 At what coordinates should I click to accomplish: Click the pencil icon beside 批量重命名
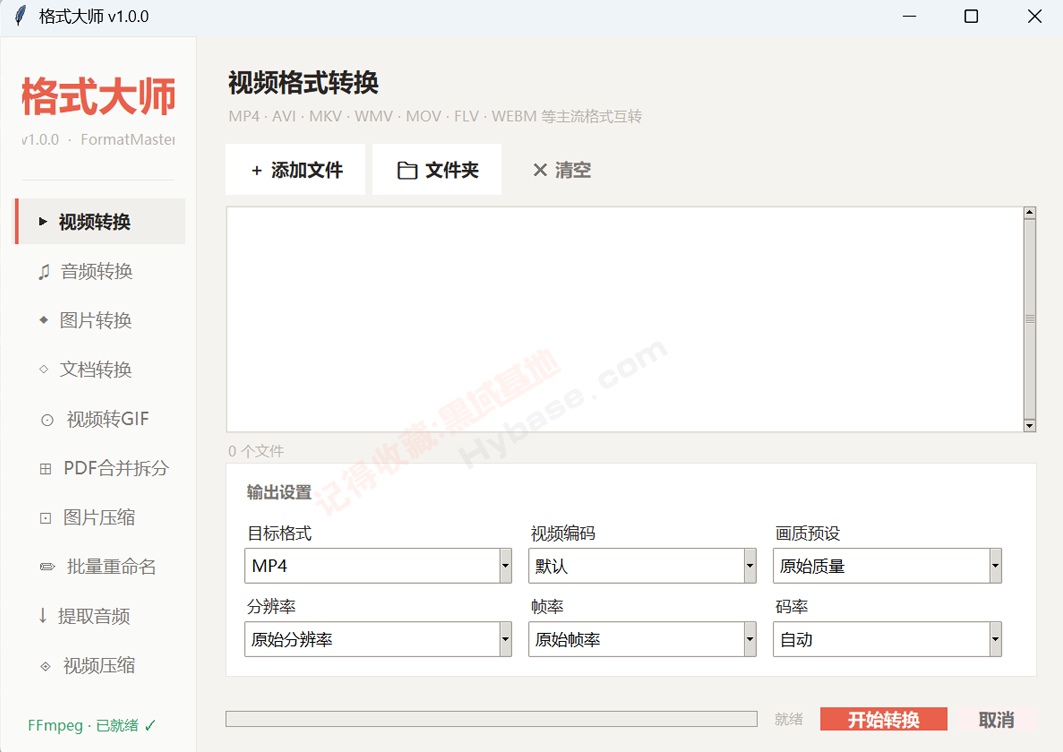[47, 567]
